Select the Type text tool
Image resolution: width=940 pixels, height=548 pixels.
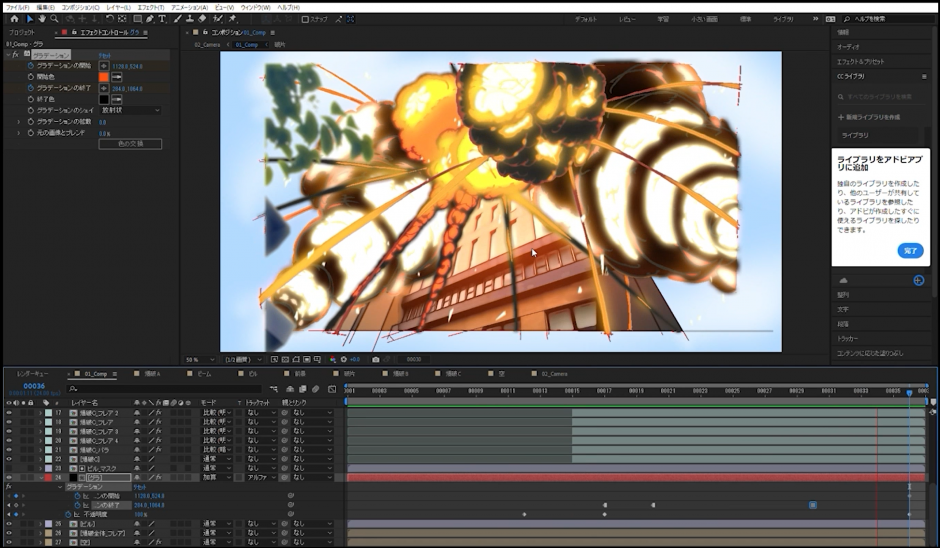click(162, 19)
